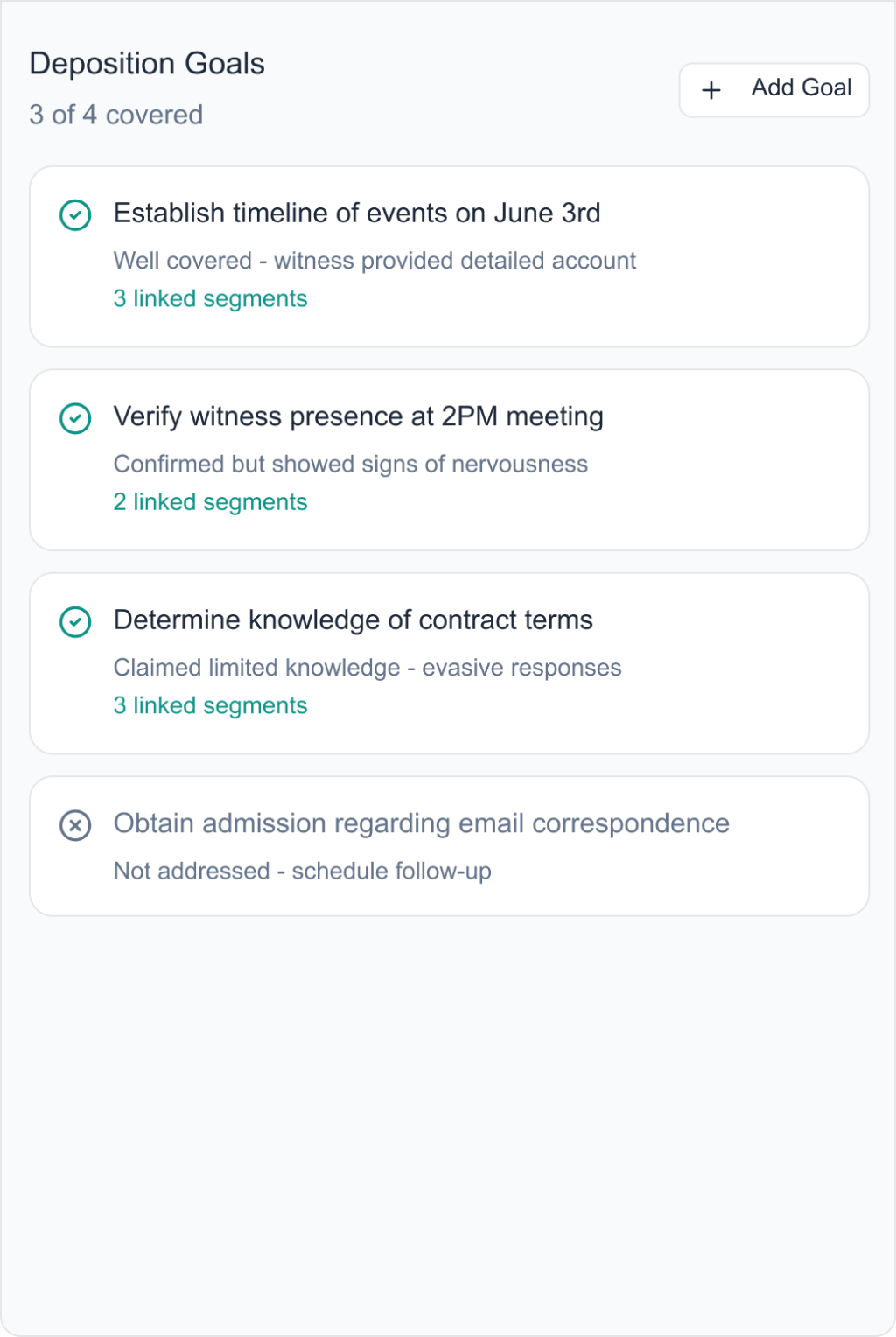Click the Add Goal button
The width and height of the screenshot is (896, 1337).
[x=773, y=89]
